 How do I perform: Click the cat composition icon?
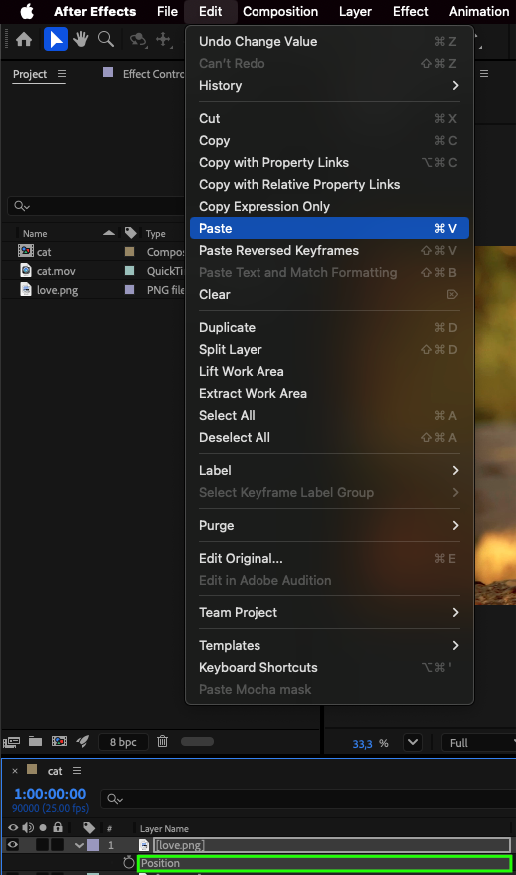pos(26,251)
